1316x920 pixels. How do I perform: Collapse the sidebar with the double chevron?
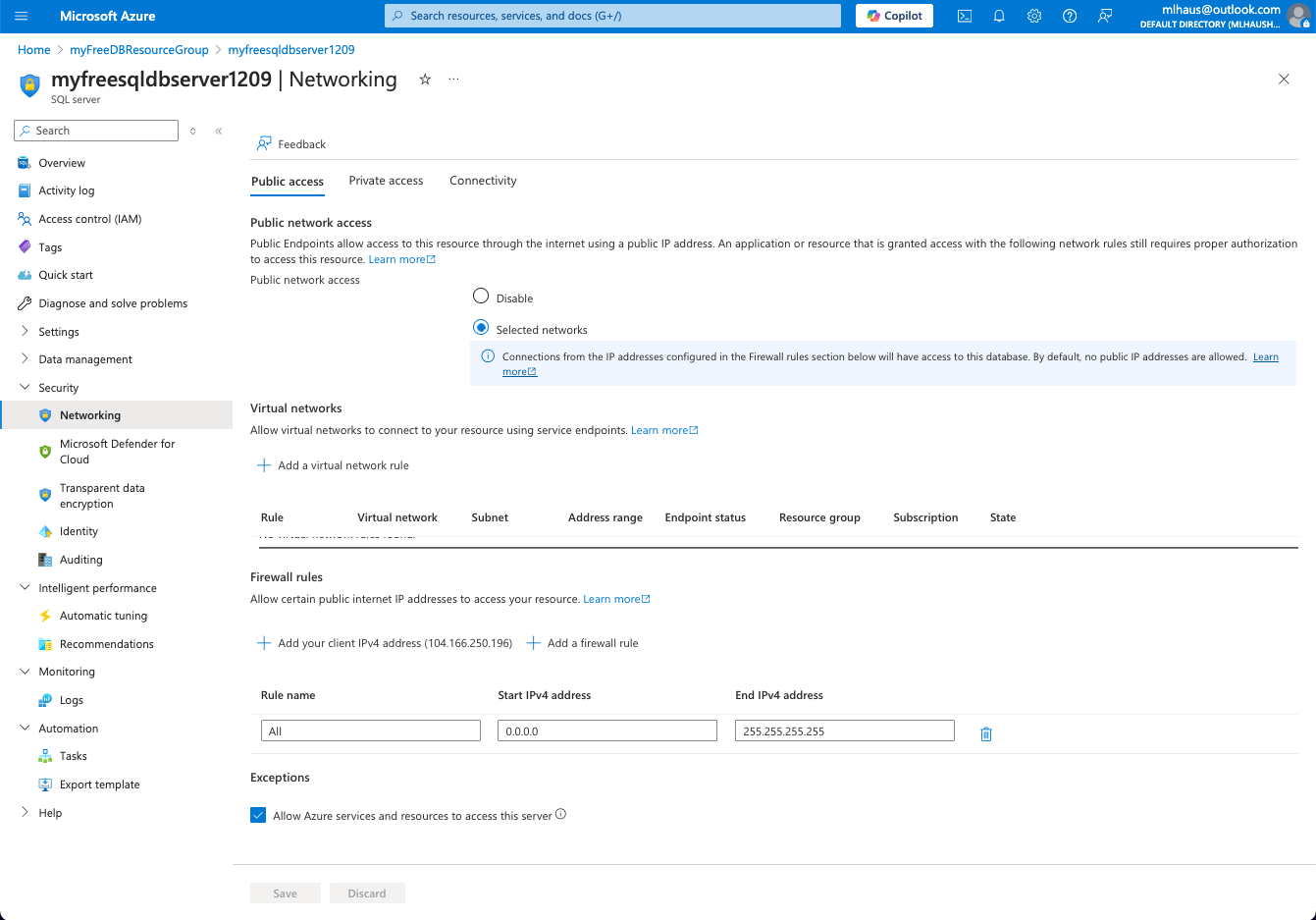219,131
